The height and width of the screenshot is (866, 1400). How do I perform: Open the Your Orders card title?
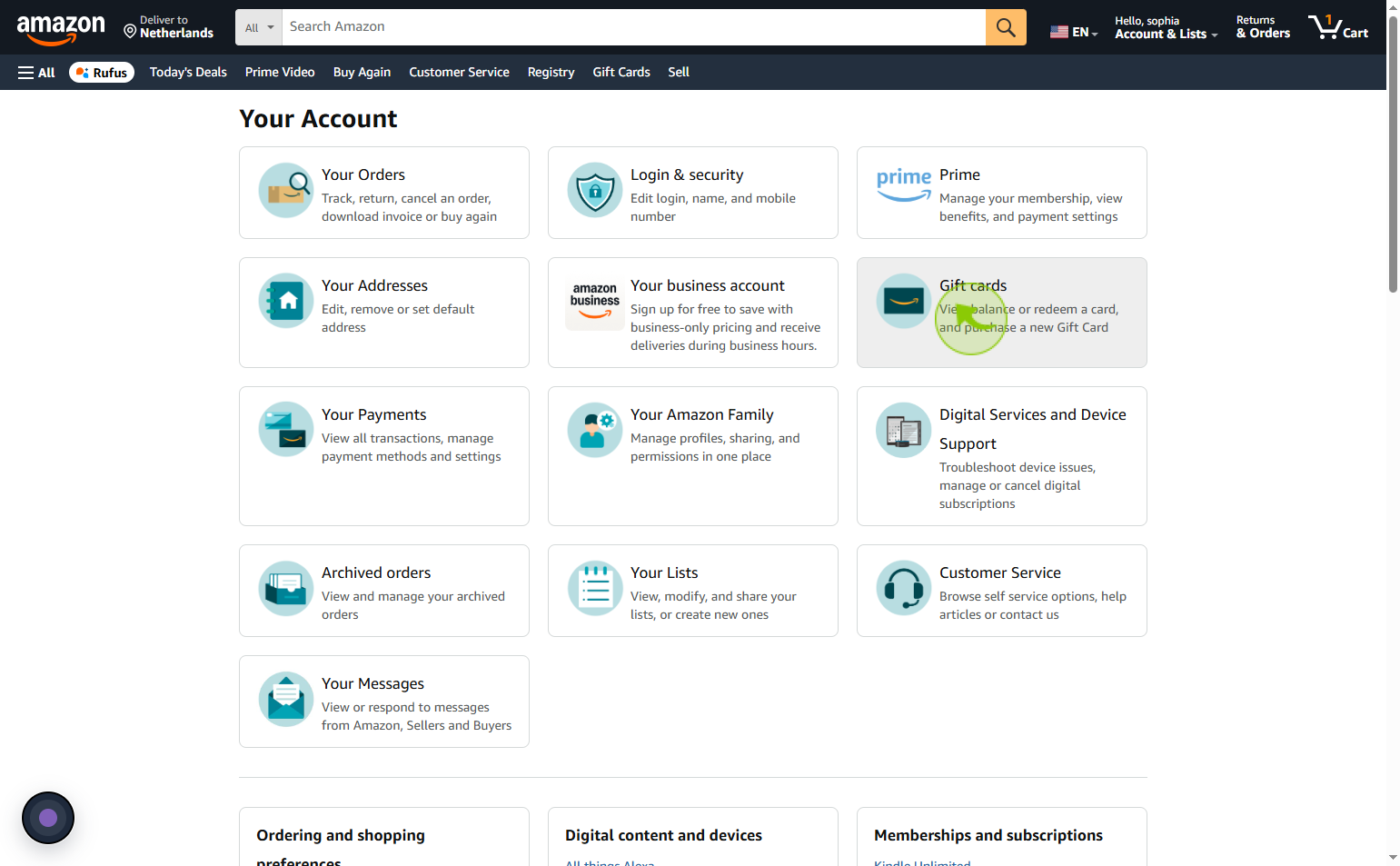[363, 174]
